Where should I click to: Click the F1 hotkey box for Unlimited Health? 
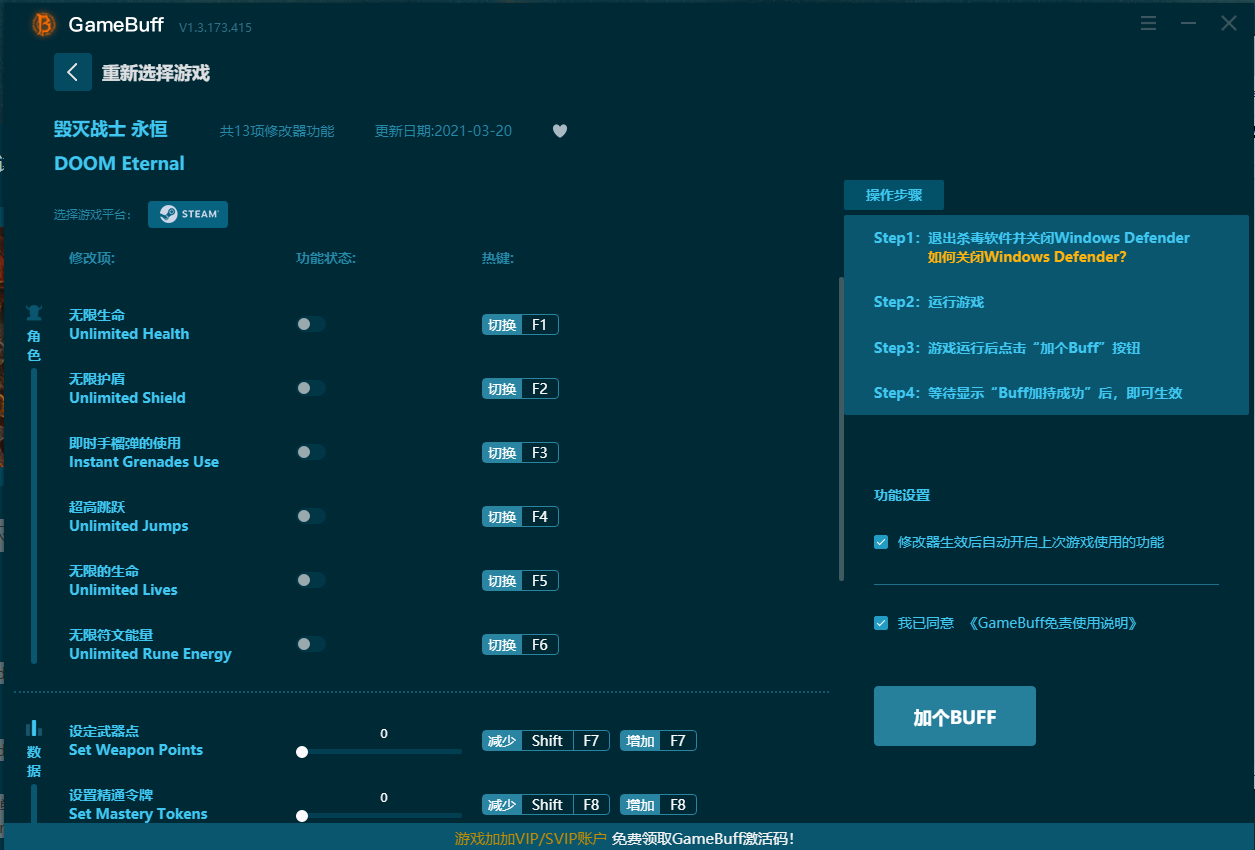pos(539,325)
